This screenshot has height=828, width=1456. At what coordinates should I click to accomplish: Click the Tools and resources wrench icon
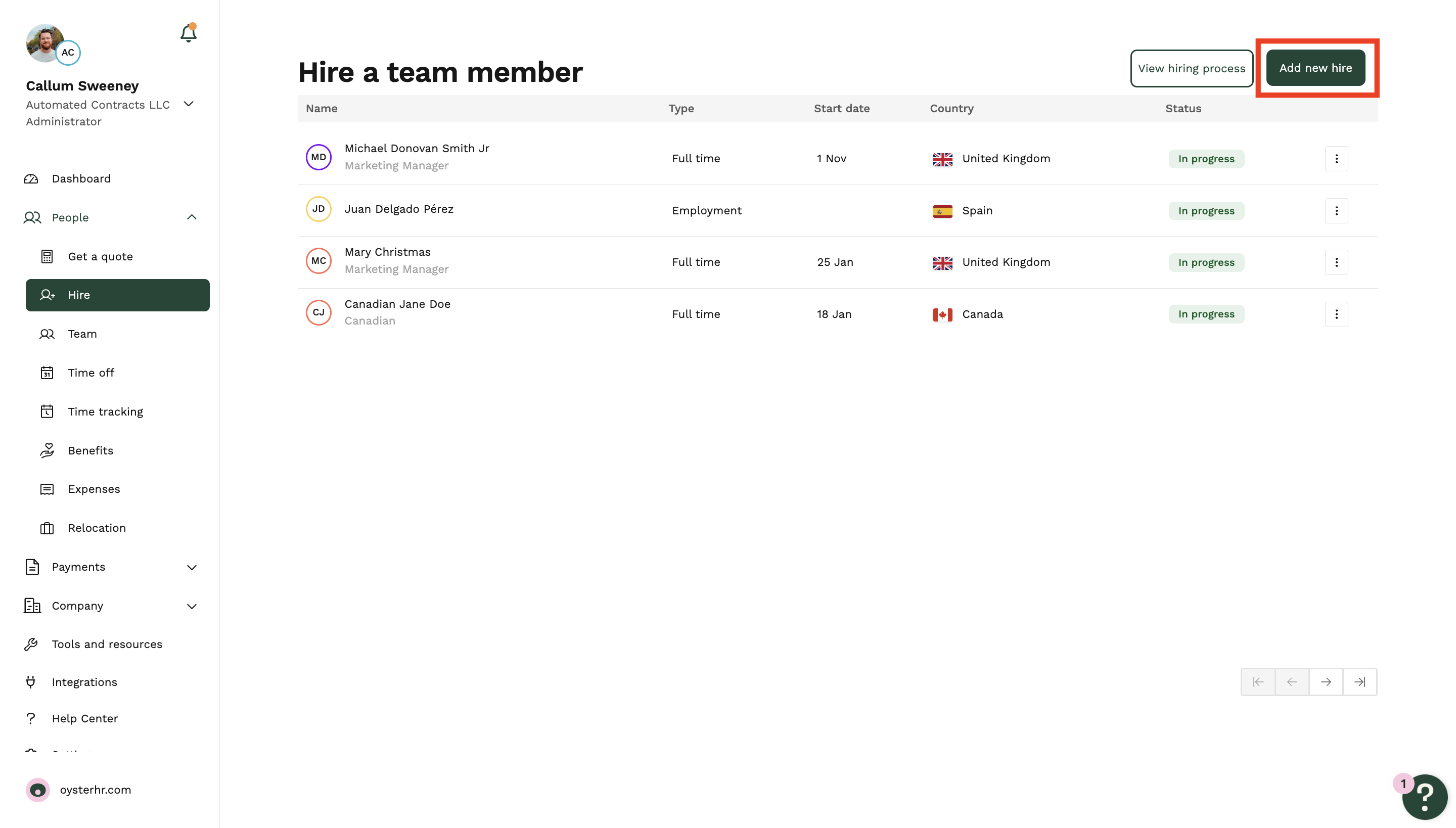(x=31, y=645)
